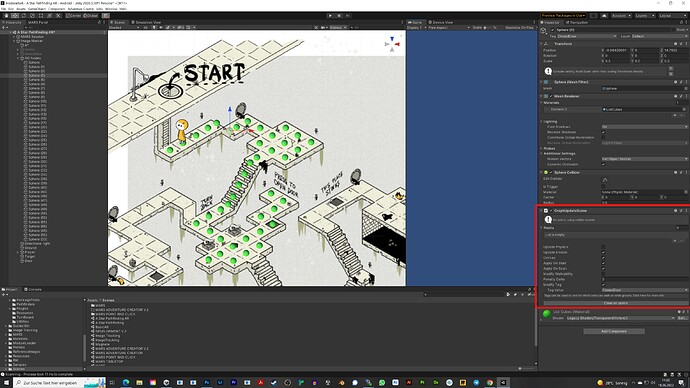Screen dimensions: 690x388
Task: Switch to the Navigation tab
Action: point(577,22)
